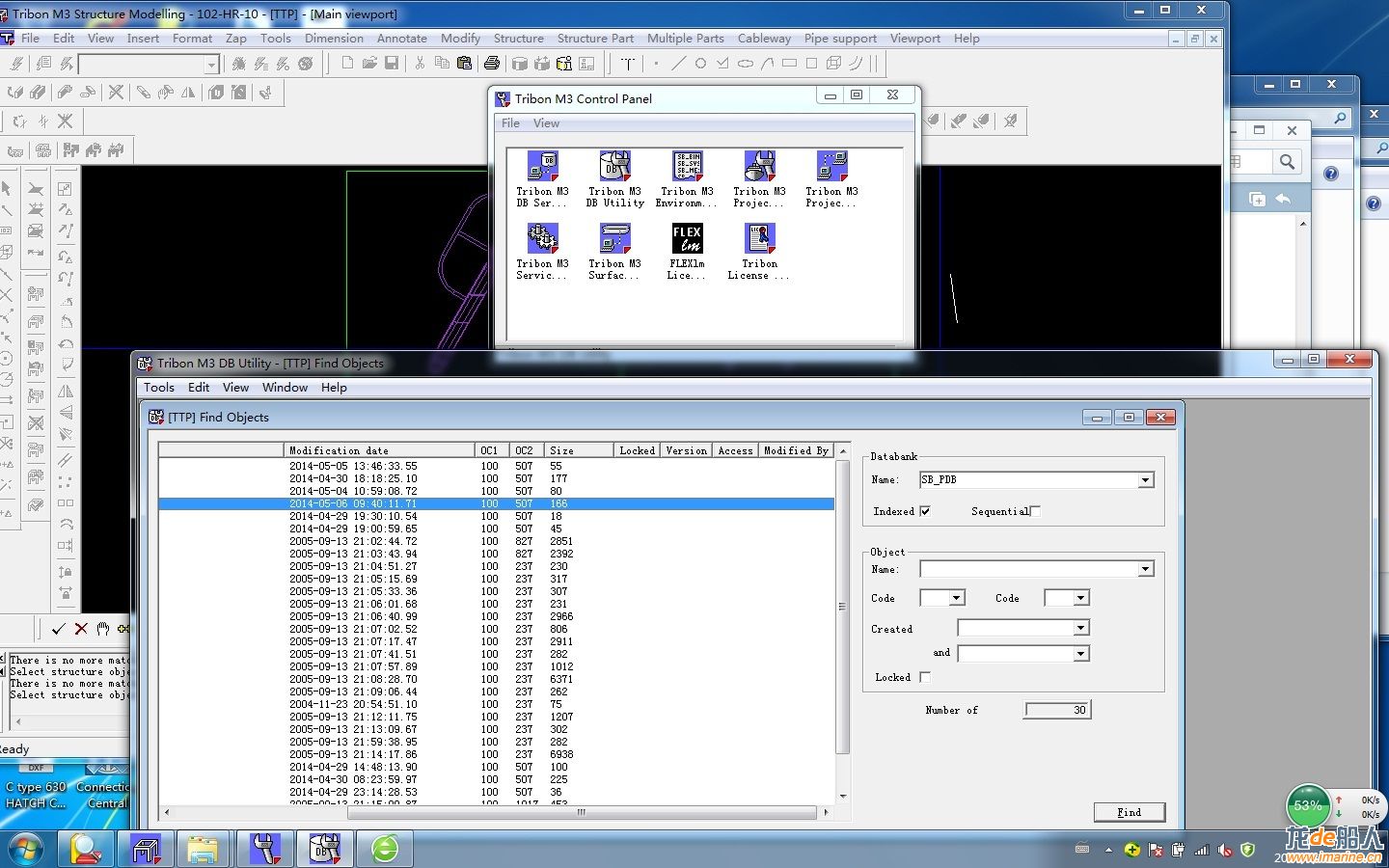Click the Copy toolbar icon
Image resolution: width=1389 pixels, height=868 pixels.
[442, 64]
